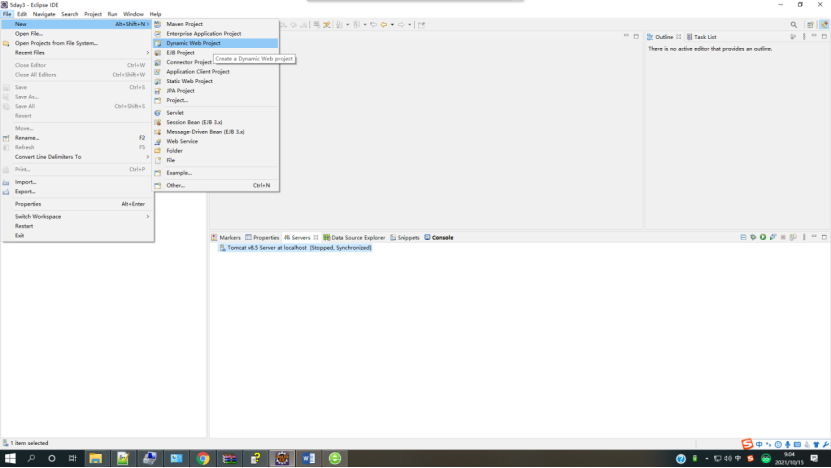This screenshot has height=468, width=831.
Task: Select Application Client Project entry
Action: (215, 72)
